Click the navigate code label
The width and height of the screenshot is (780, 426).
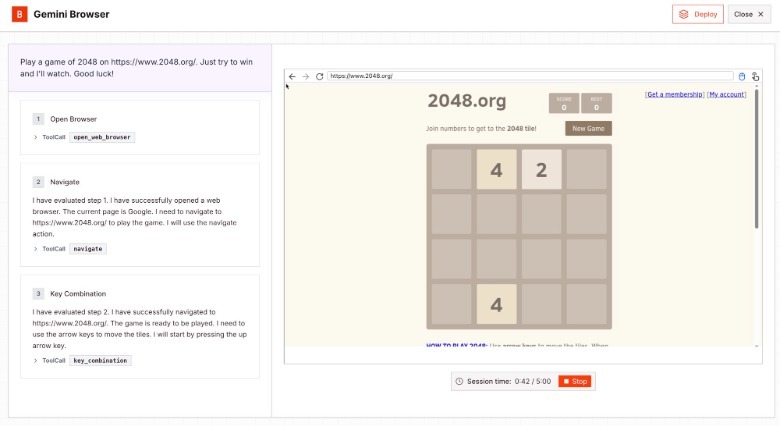(x=88, y=249)
